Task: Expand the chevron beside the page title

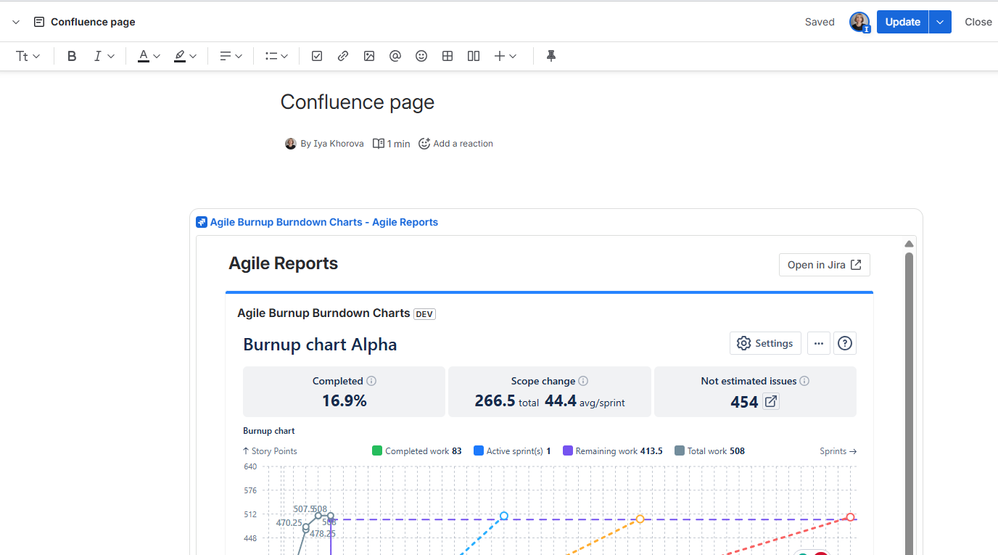Action: click(16, 22)
